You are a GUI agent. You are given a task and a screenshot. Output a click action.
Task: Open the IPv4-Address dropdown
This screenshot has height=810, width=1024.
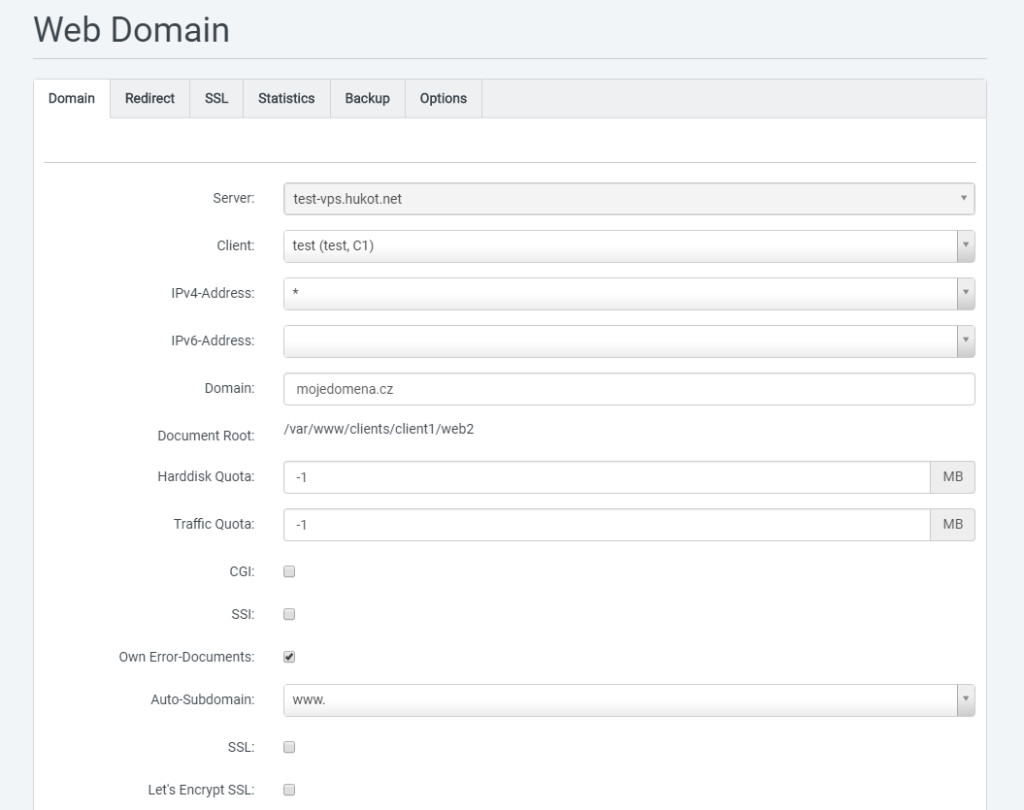[628, 294]
